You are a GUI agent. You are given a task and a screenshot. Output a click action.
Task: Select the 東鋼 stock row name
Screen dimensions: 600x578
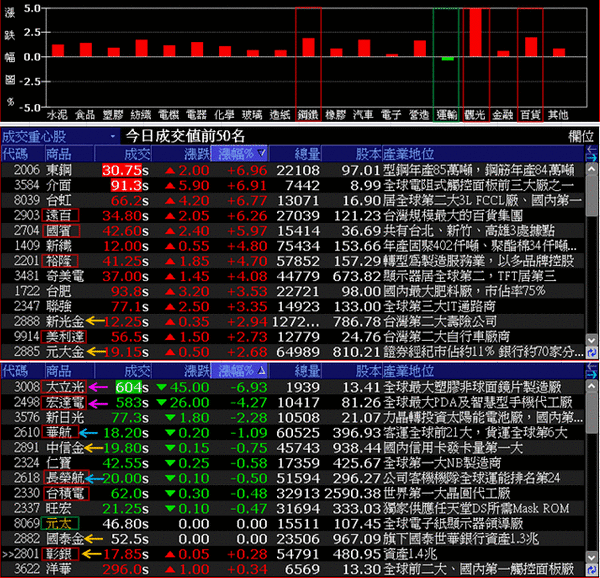[x=59, y=170]
